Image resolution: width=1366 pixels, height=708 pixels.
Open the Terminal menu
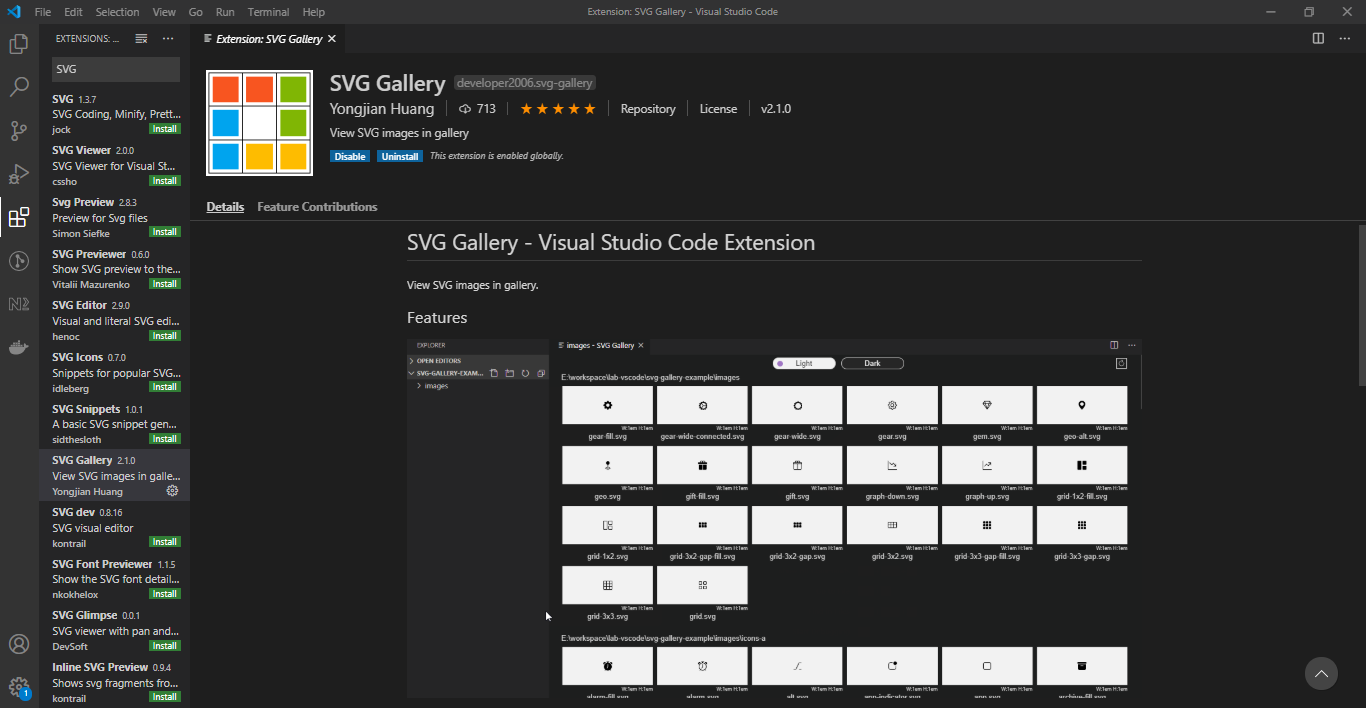click(267, 12)
